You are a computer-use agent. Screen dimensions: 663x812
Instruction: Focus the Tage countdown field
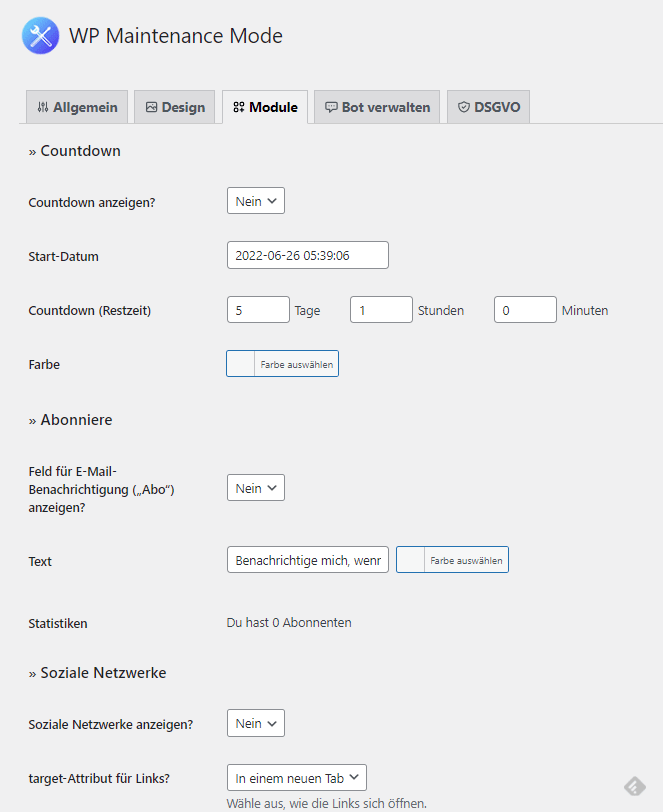(258, 310)
